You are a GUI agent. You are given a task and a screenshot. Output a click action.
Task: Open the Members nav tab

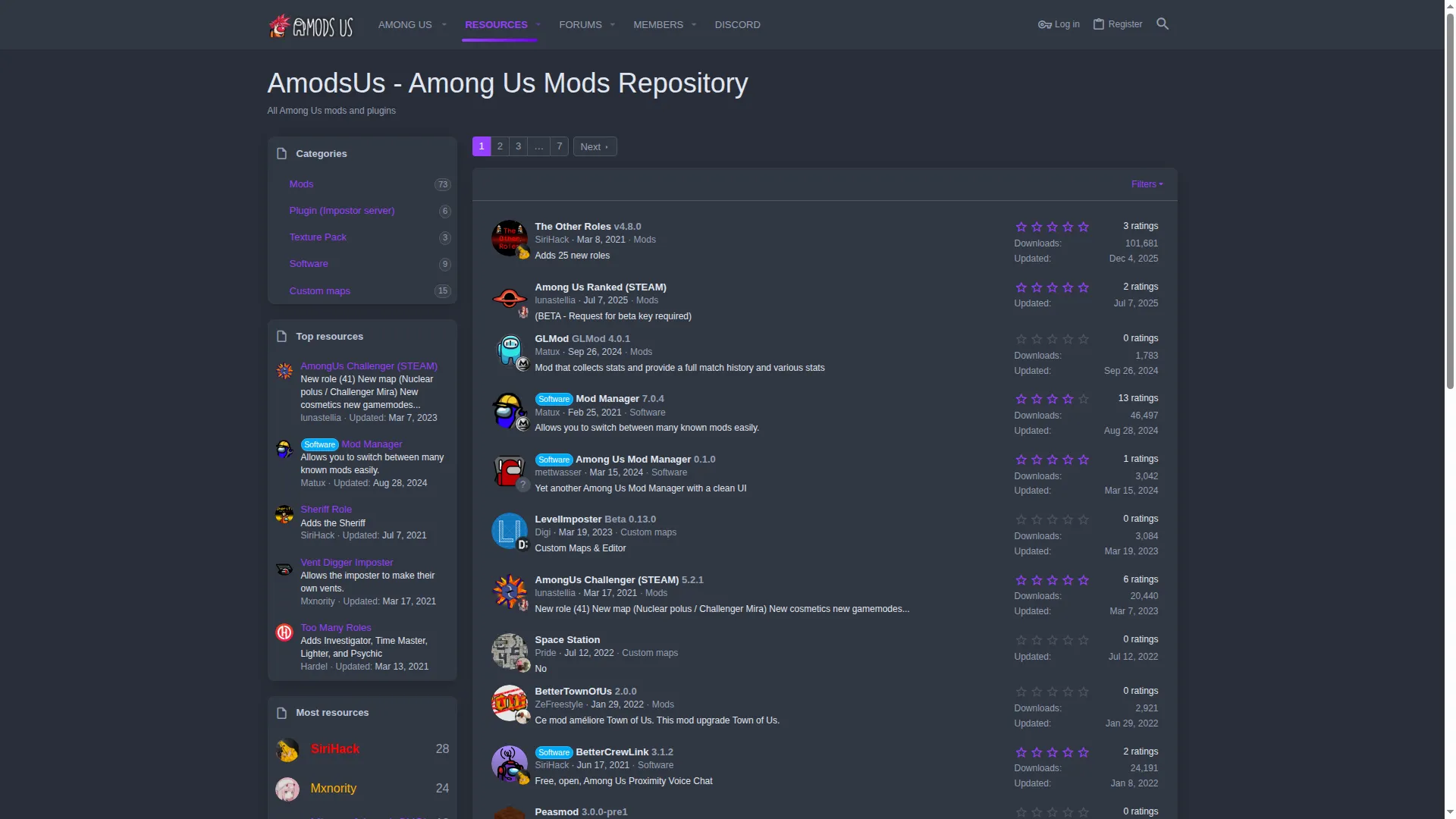[658, 25]
